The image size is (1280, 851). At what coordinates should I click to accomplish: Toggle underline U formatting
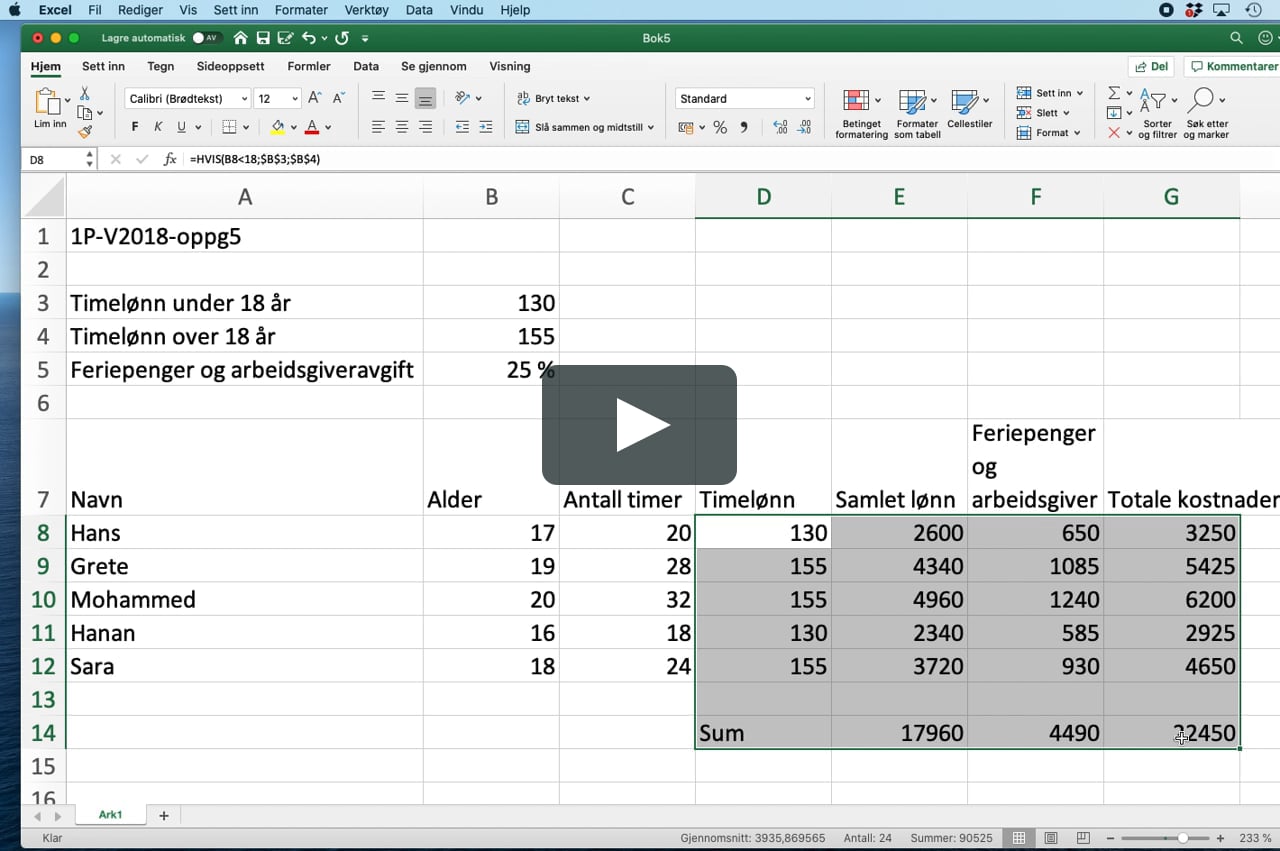(181, 127)
